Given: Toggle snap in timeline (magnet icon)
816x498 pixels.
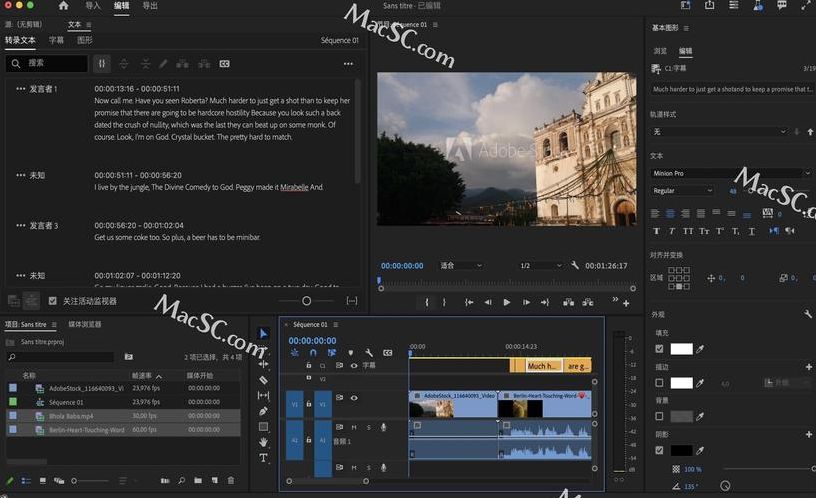Looking at the screenshot, I should [x=313, y=353].
